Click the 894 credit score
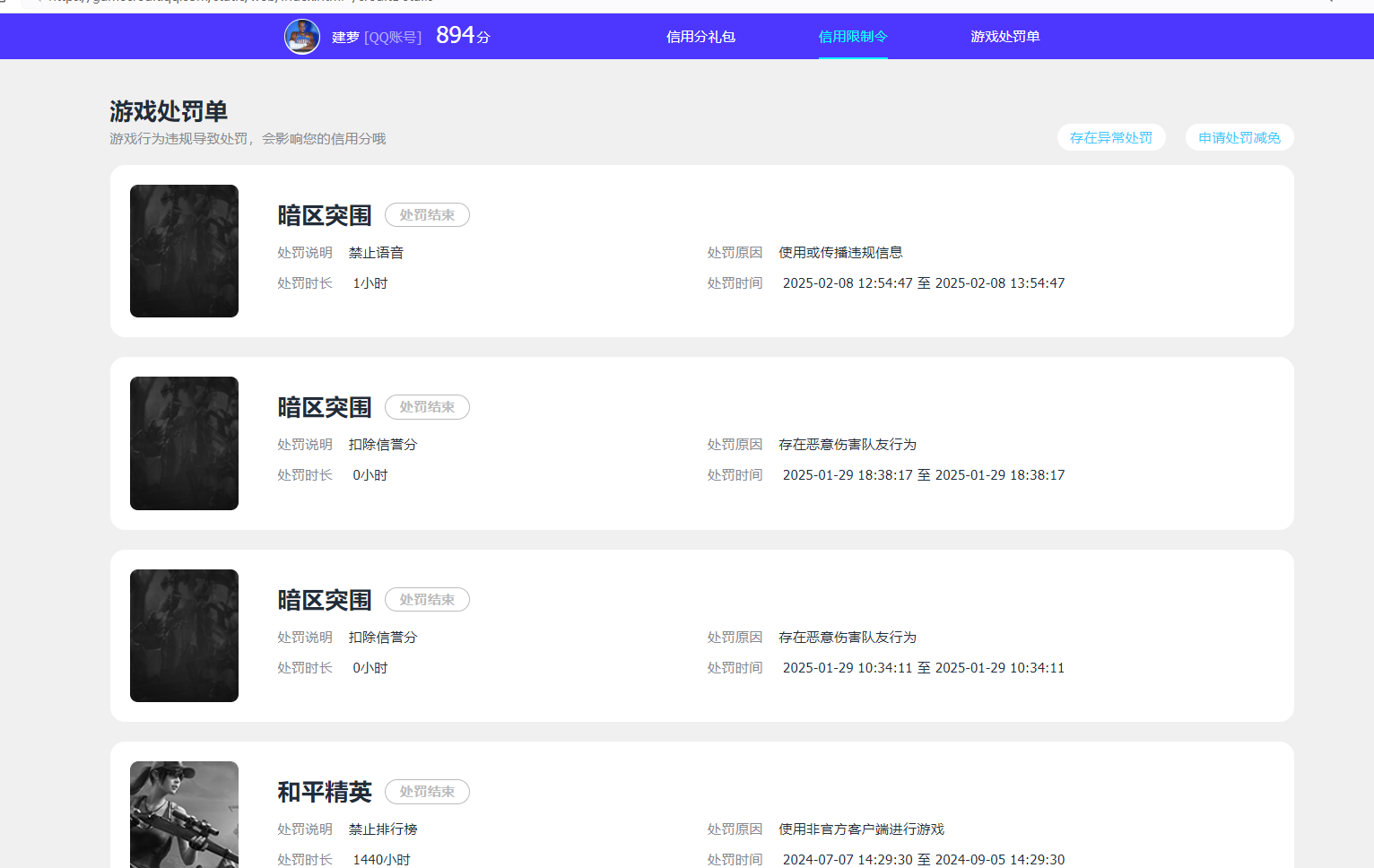1374x868 pixels. click(456, 35)
